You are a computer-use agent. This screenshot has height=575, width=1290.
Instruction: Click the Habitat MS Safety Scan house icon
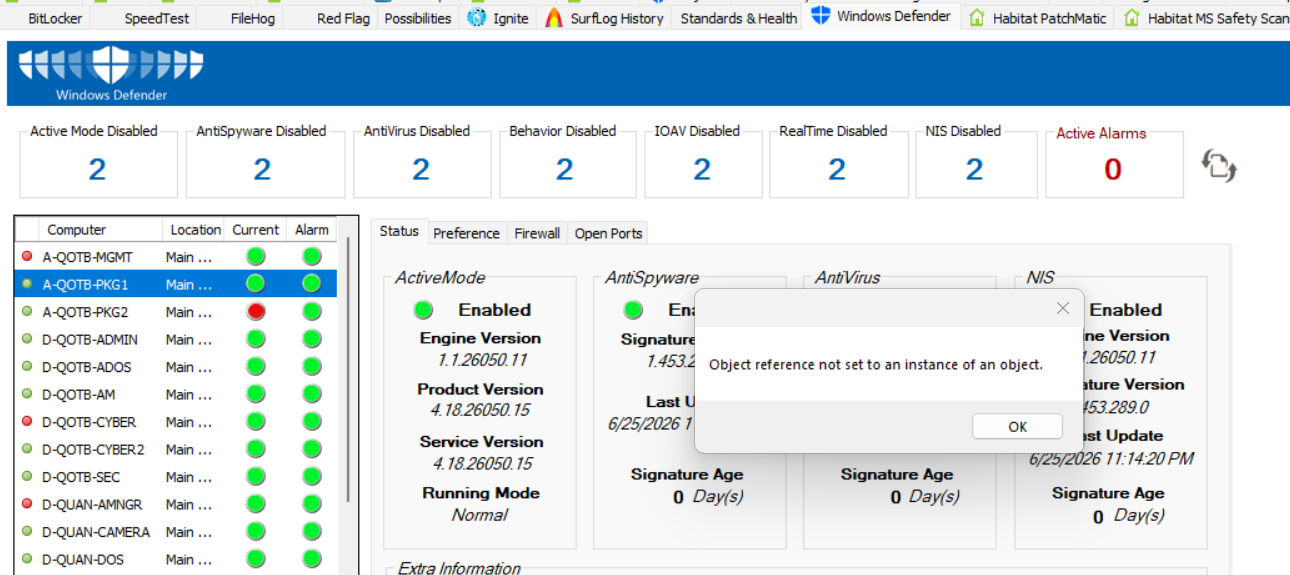1131,18
